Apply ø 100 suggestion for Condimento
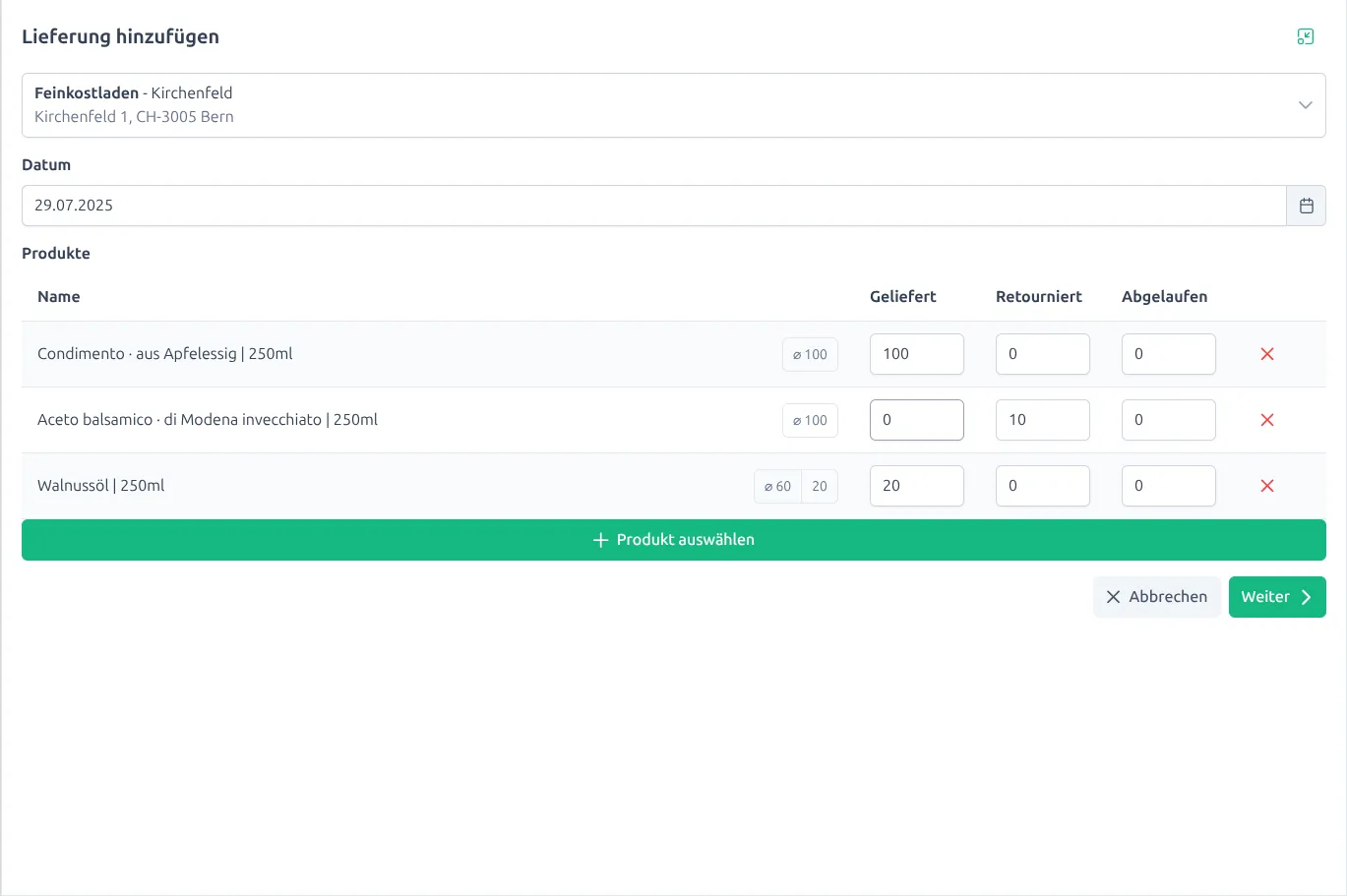This screenshot has height=896, width=1347. [809, 354]
